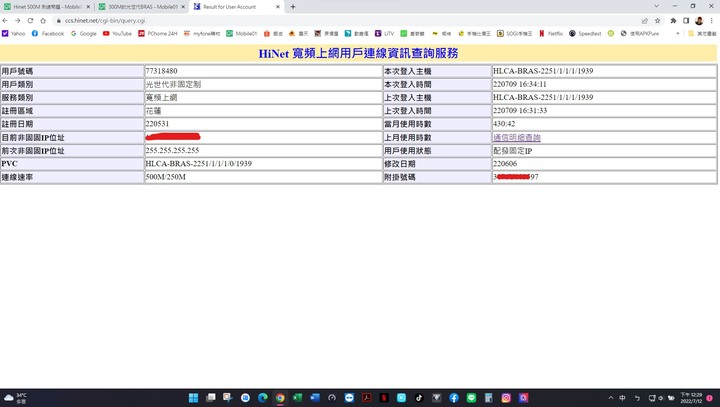Close the Hinet 500M tab
Image resolution: width=720 pixels, height=407 pixels.
tap(89, 7)
